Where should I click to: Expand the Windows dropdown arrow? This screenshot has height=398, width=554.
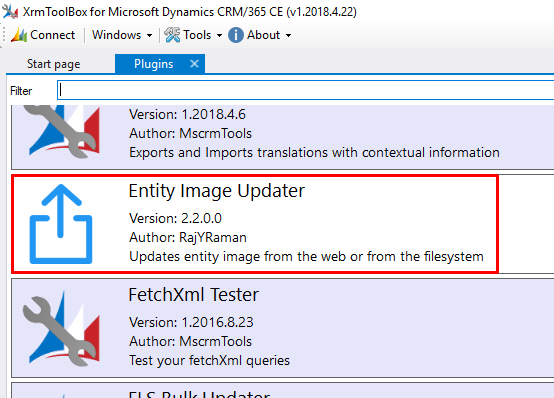coord(149,35)
